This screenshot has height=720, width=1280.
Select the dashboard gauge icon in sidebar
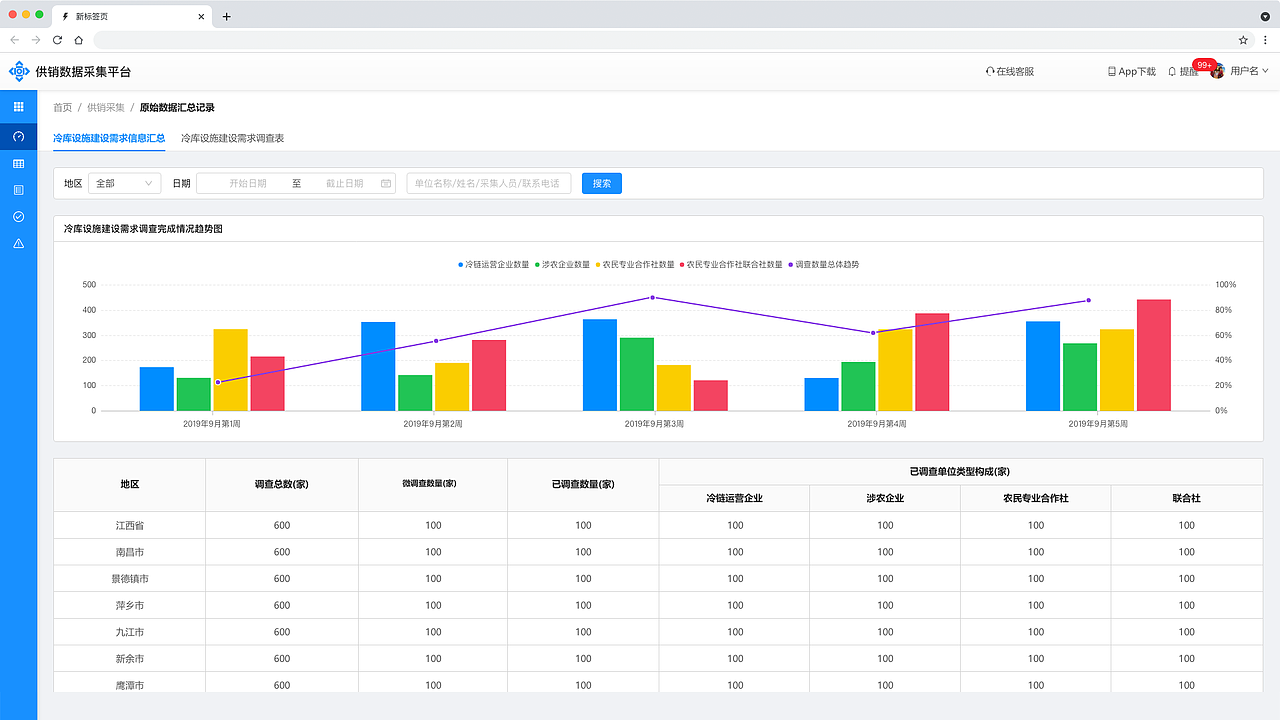point(18,136)
